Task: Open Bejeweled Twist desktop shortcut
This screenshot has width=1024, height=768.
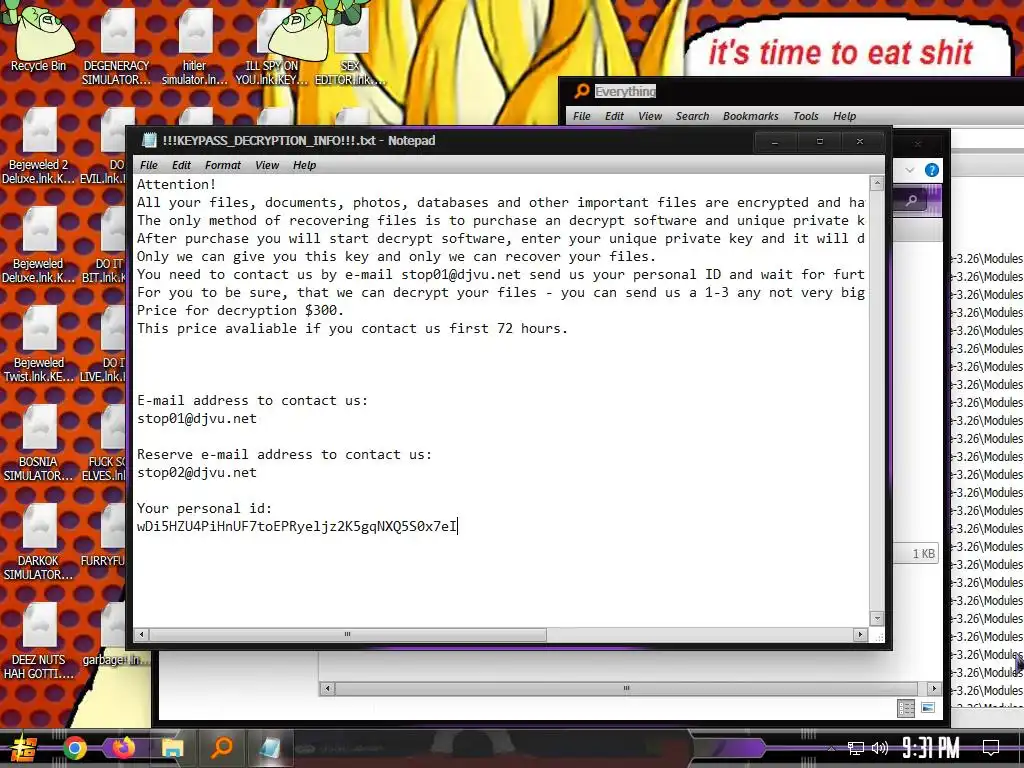Action: pyautogui.click(x=39, y=345)
